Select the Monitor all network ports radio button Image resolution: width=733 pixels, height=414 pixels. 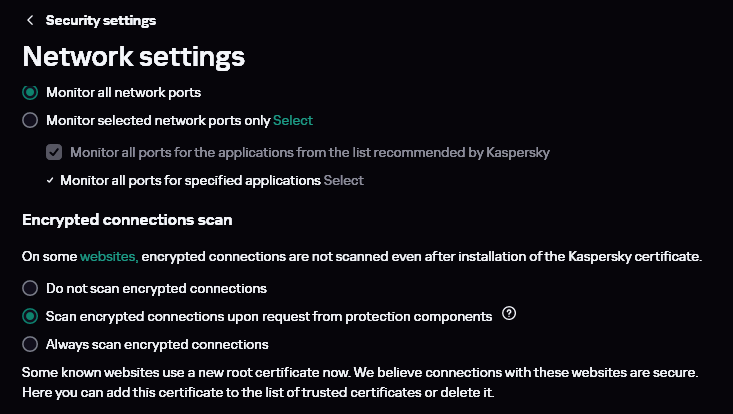point(30,93)
